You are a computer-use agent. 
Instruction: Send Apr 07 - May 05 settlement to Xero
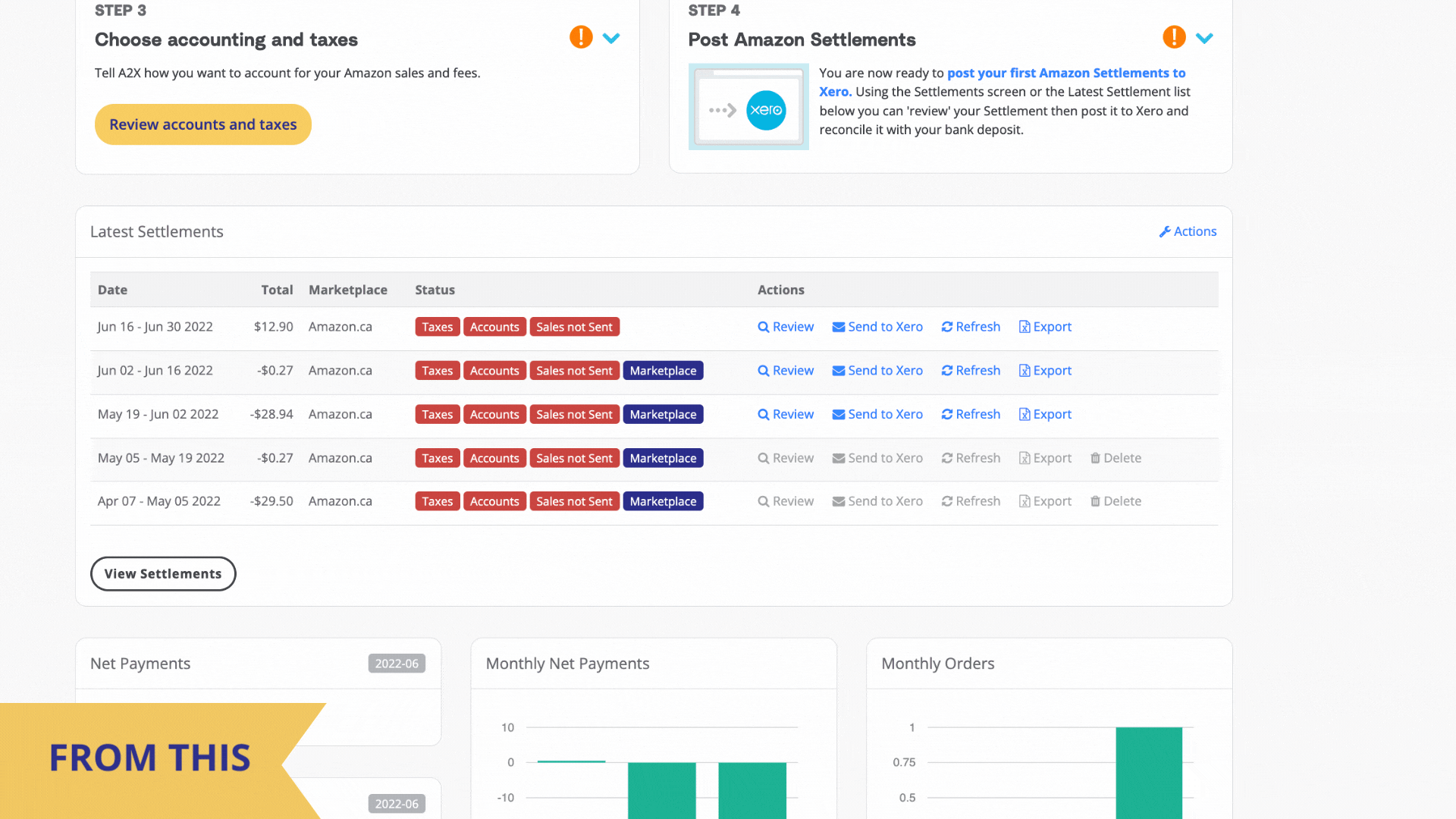pyautogui.click(x=877, y=501)
